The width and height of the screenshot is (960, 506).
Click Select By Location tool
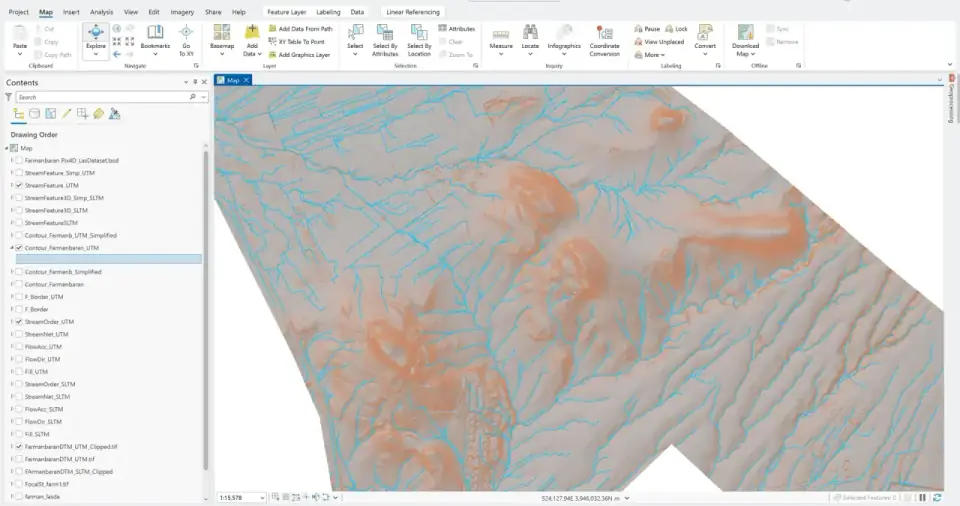[419, 40]
